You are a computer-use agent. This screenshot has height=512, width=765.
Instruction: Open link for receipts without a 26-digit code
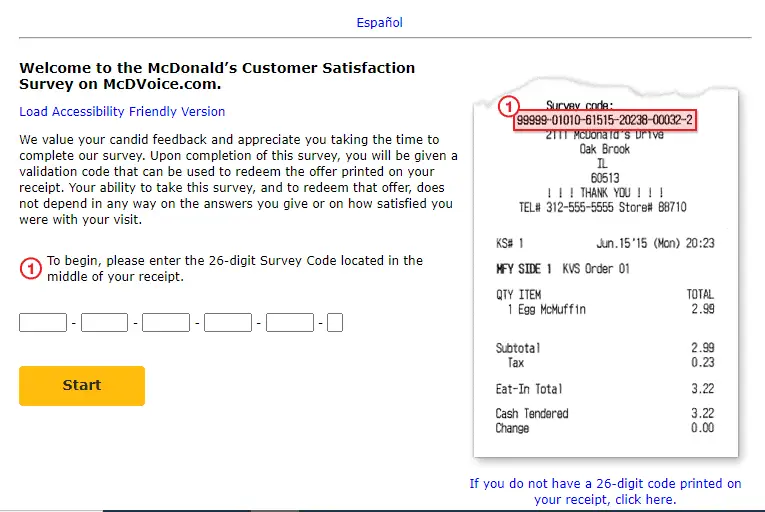click(605, 492)
